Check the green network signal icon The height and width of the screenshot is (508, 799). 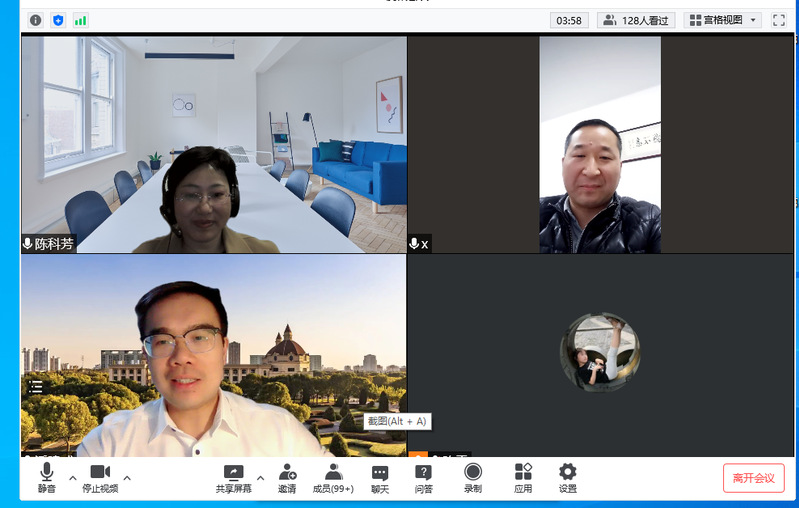tap(80, 20)
